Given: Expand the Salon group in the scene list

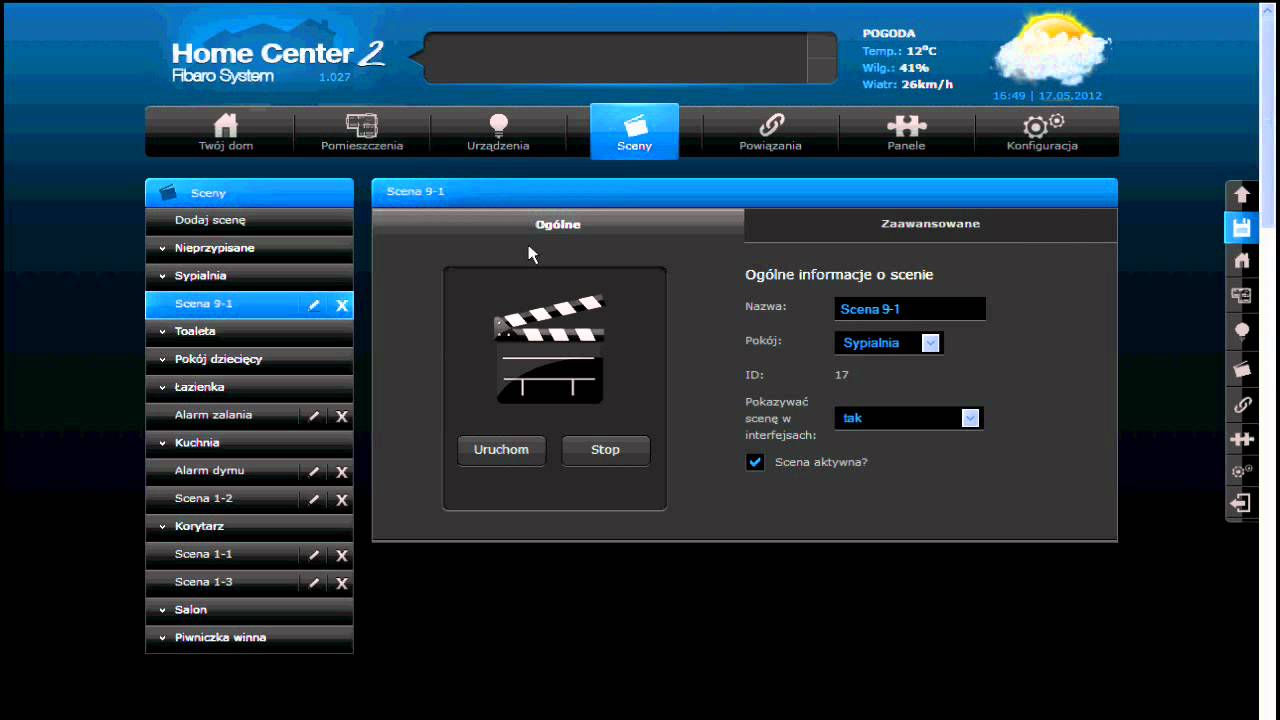Looking at the screenshot, I should pyautogui.click(x=249, y=610).
